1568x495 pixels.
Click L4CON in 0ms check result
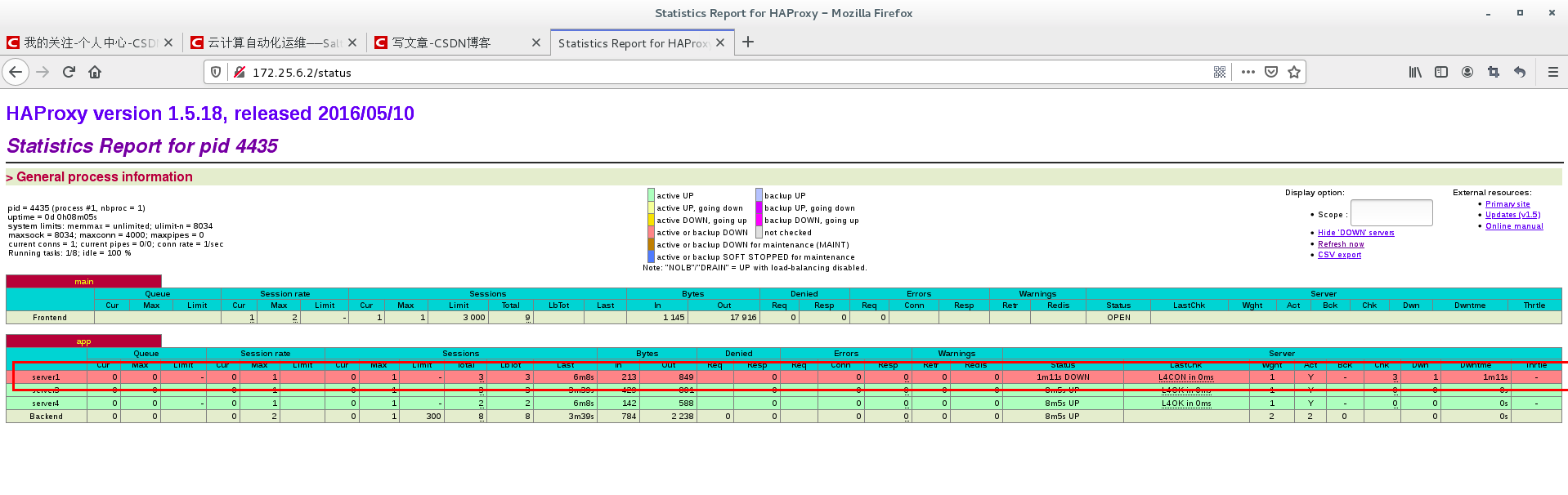point(1185,377)
